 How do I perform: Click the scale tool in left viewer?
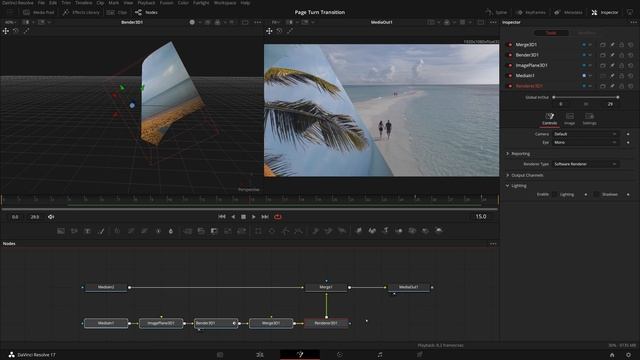tap(26, 31)
